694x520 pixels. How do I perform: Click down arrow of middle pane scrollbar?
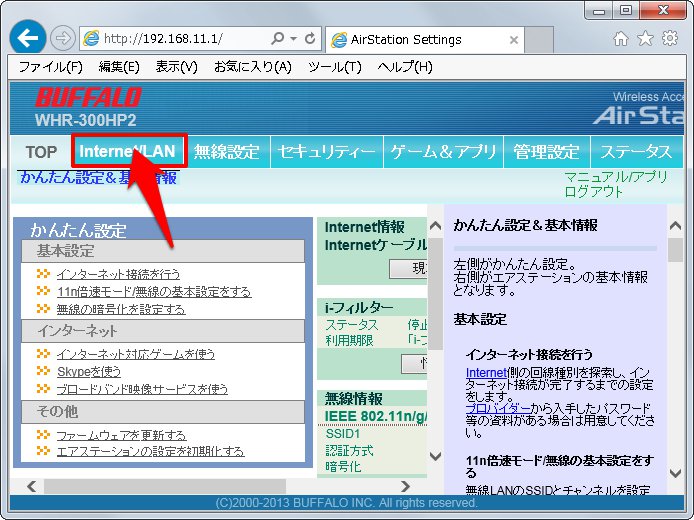point(436,456)
